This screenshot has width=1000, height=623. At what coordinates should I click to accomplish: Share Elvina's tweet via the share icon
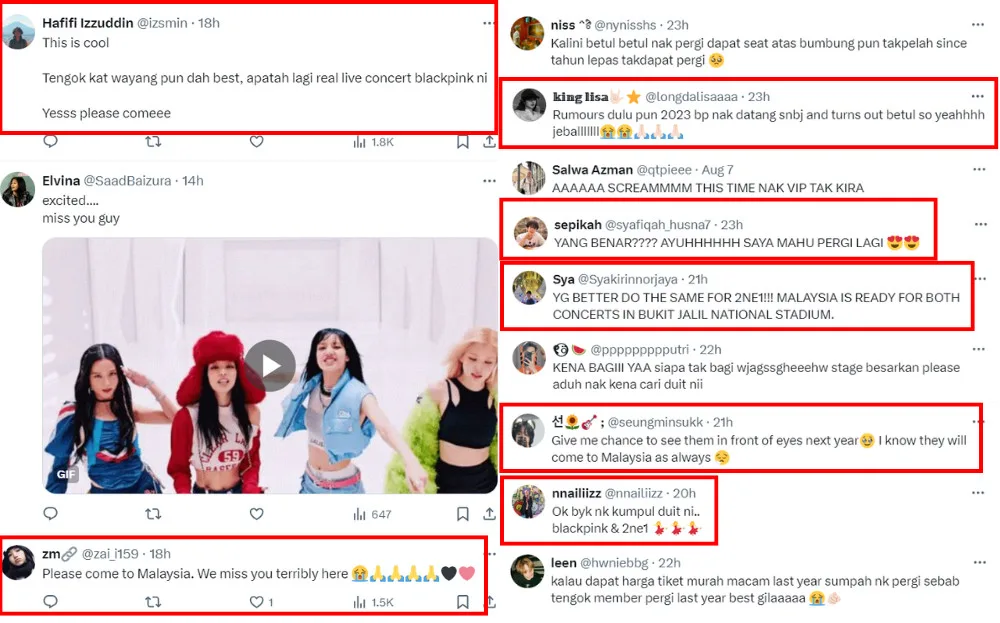click(489, 513)
